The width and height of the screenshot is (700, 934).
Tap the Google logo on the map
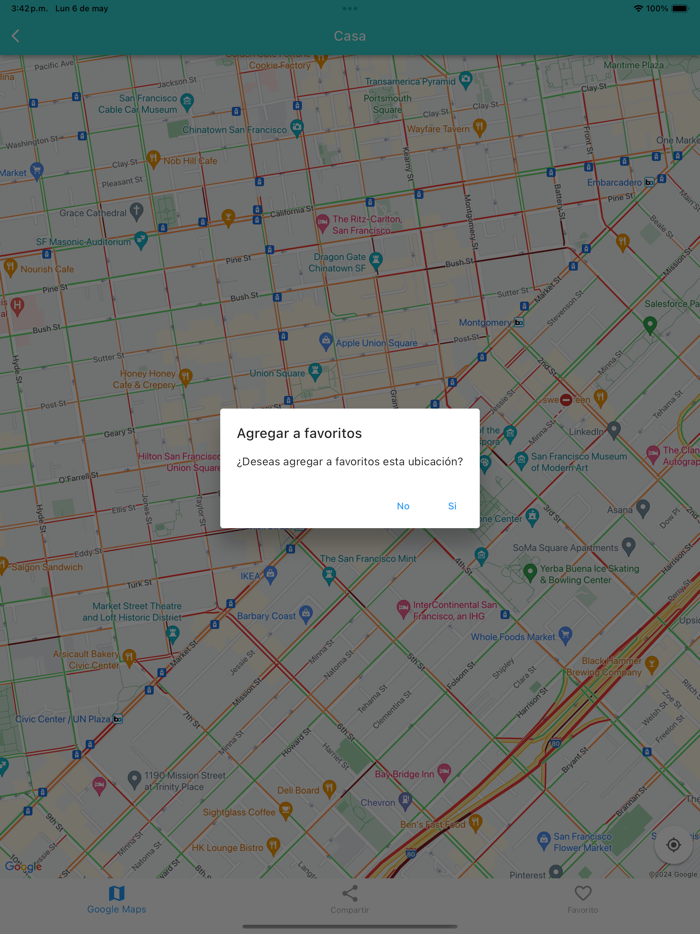(23, 866)
